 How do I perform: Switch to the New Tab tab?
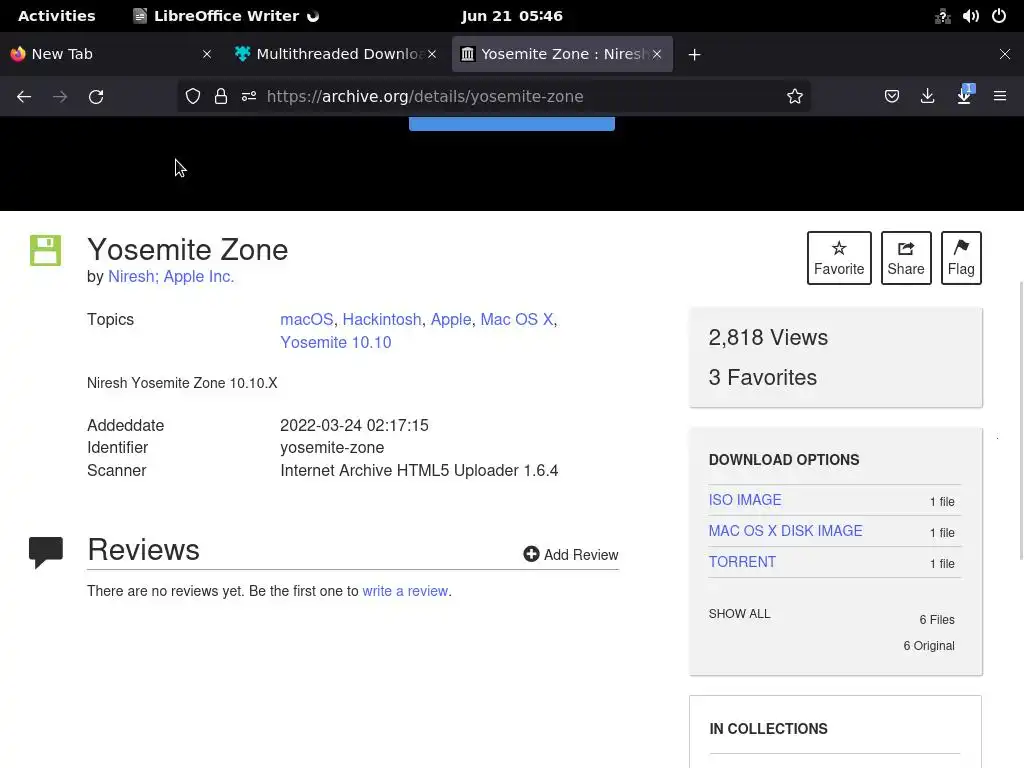[x=62, y=54]
